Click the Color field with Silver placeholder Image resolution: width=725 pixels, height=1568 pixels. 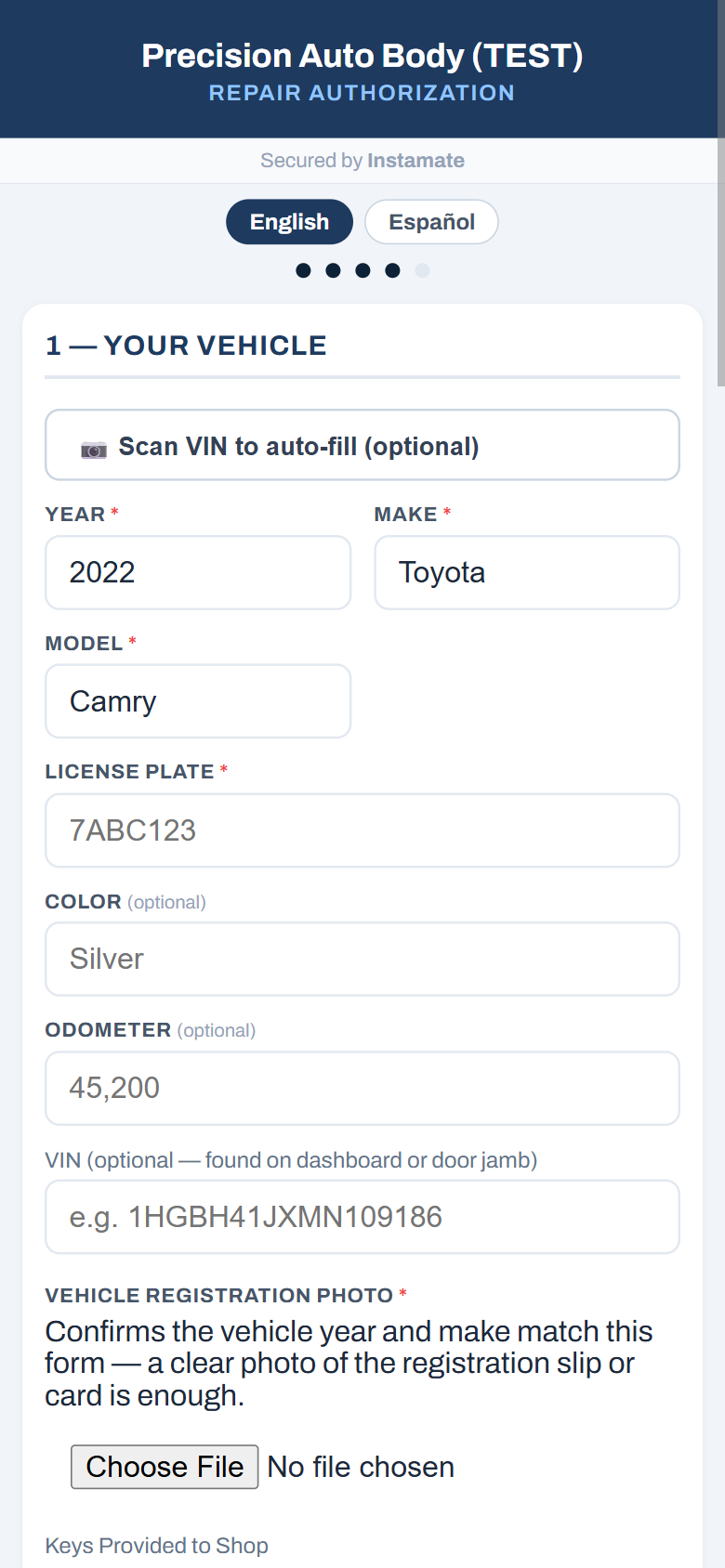pos(362,959)
